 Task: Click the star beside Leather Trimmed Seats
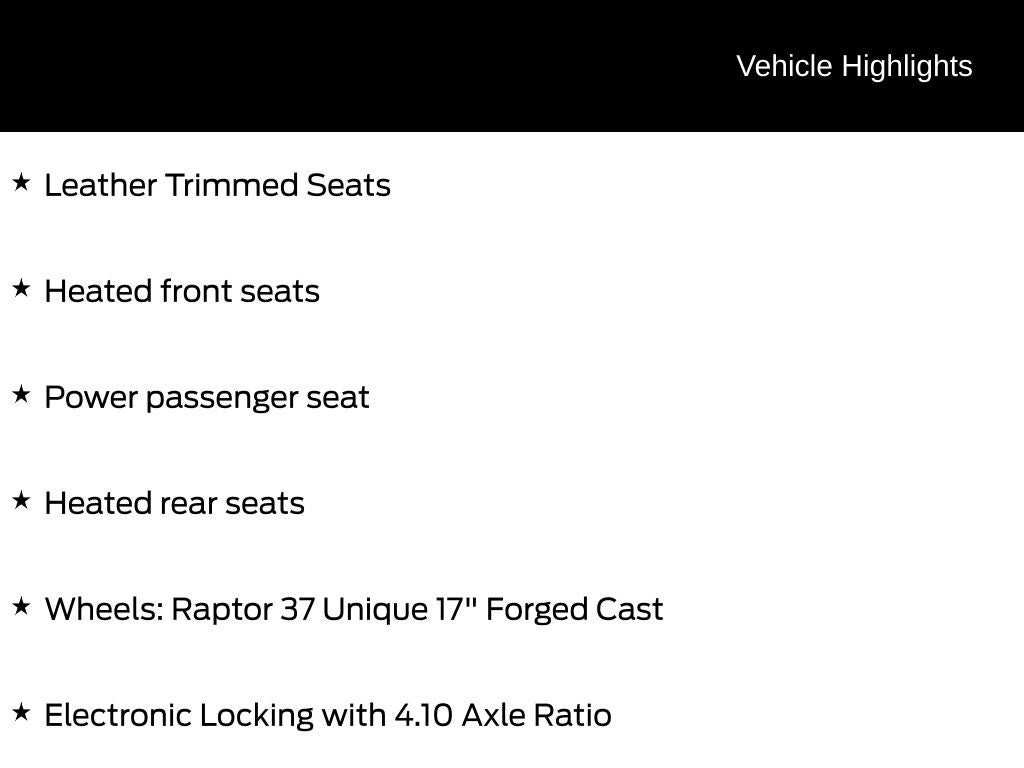click(22, 183)
